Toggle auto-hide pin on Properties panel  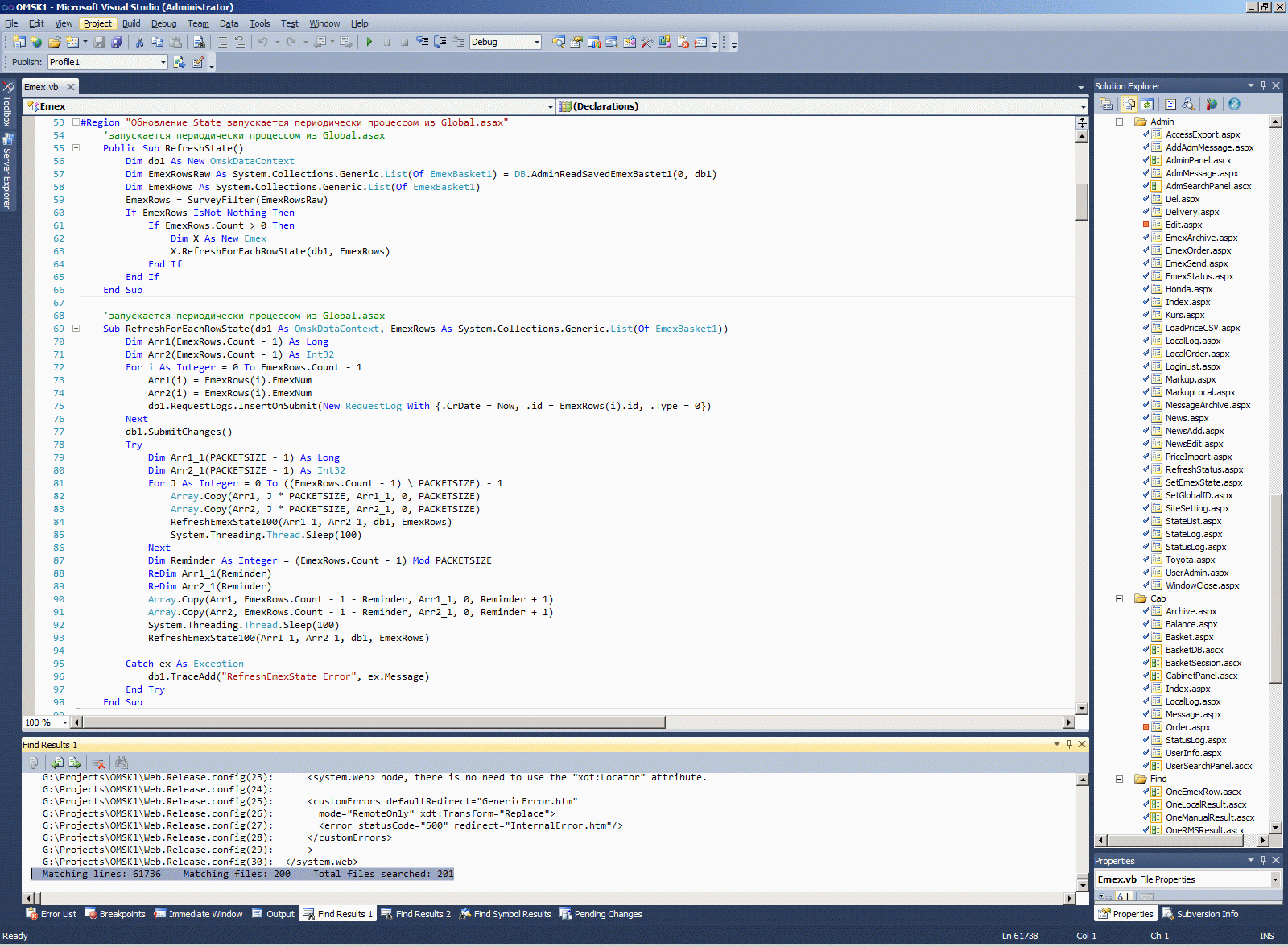pos(1263,860)
